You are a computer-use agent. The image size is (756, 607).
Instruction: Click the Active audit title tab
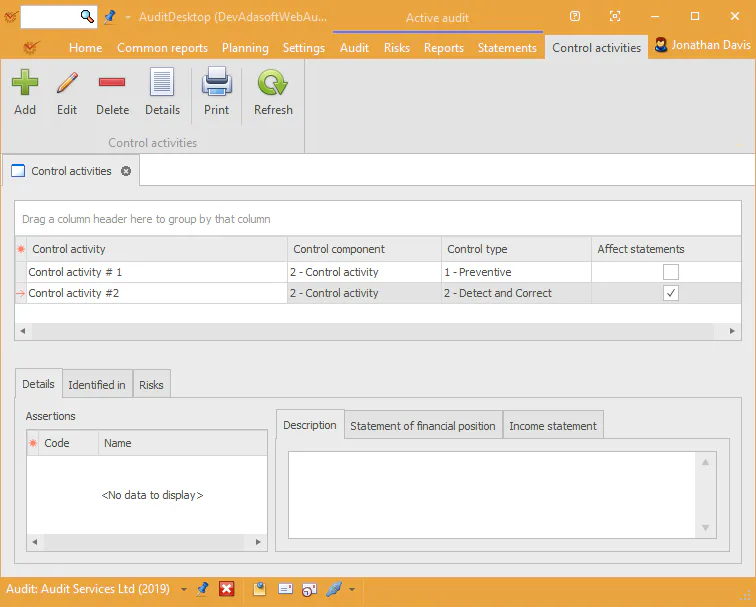tap(437, 18)
